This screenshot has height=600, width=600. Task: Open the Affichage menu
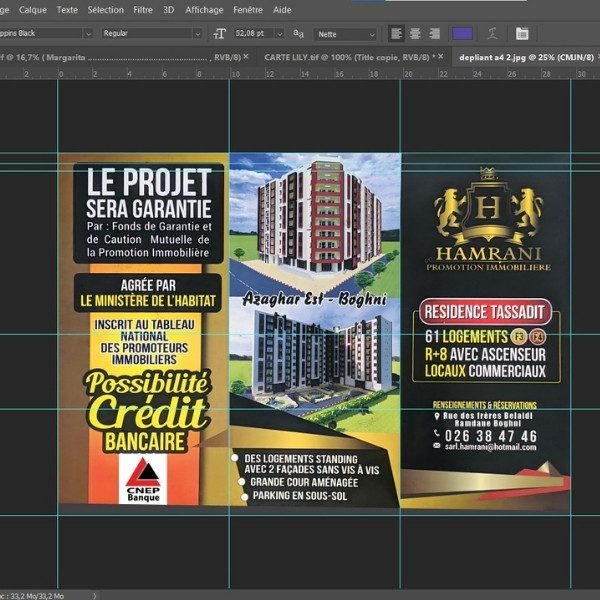[x=204, y=9]
